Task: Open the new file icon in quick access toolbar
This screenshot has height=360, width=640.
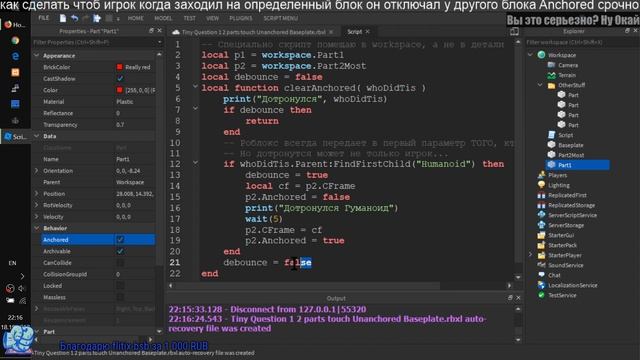Action: (x=62, y=18)
